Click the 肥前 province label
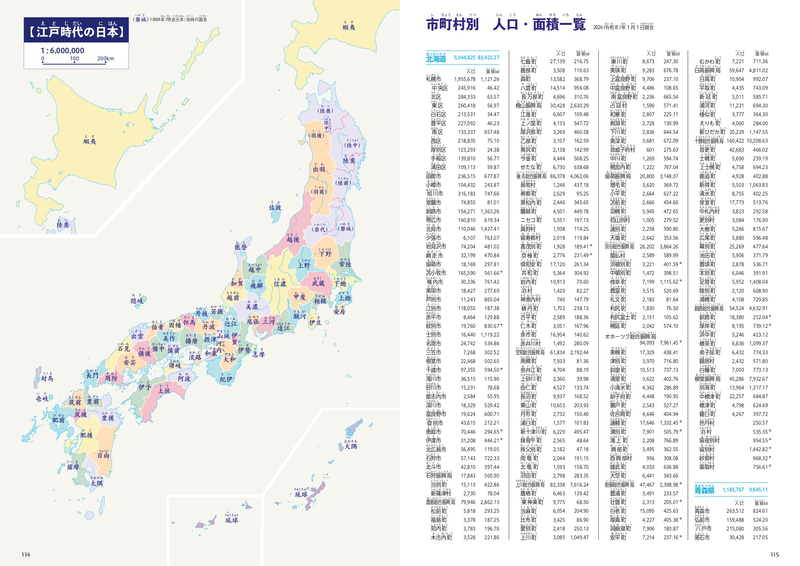Screen dimensions: 800x566 [x=59, y=420]
